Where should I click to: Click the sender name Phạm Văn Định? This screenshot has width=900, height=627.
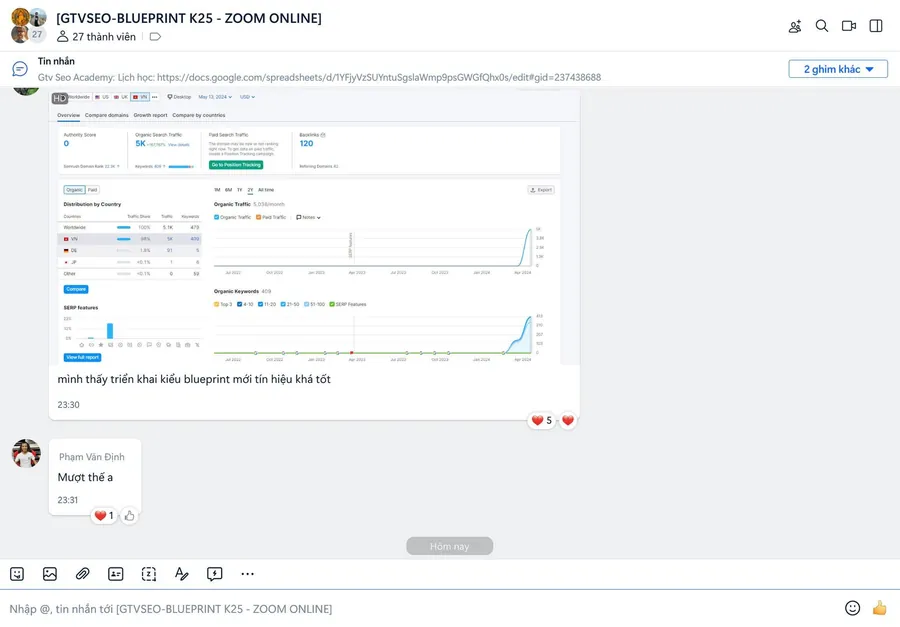[x=92, y=457]
